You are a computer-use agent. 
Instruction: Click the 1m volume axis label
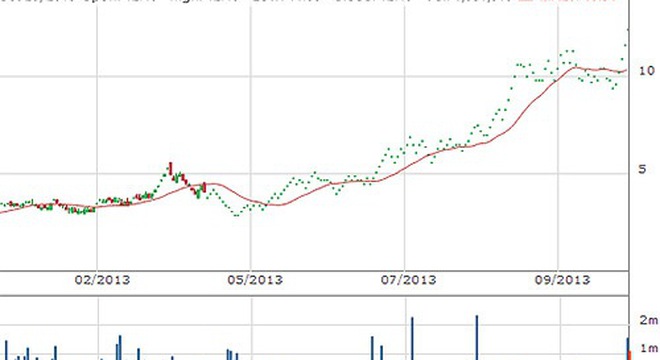point(649,348)
